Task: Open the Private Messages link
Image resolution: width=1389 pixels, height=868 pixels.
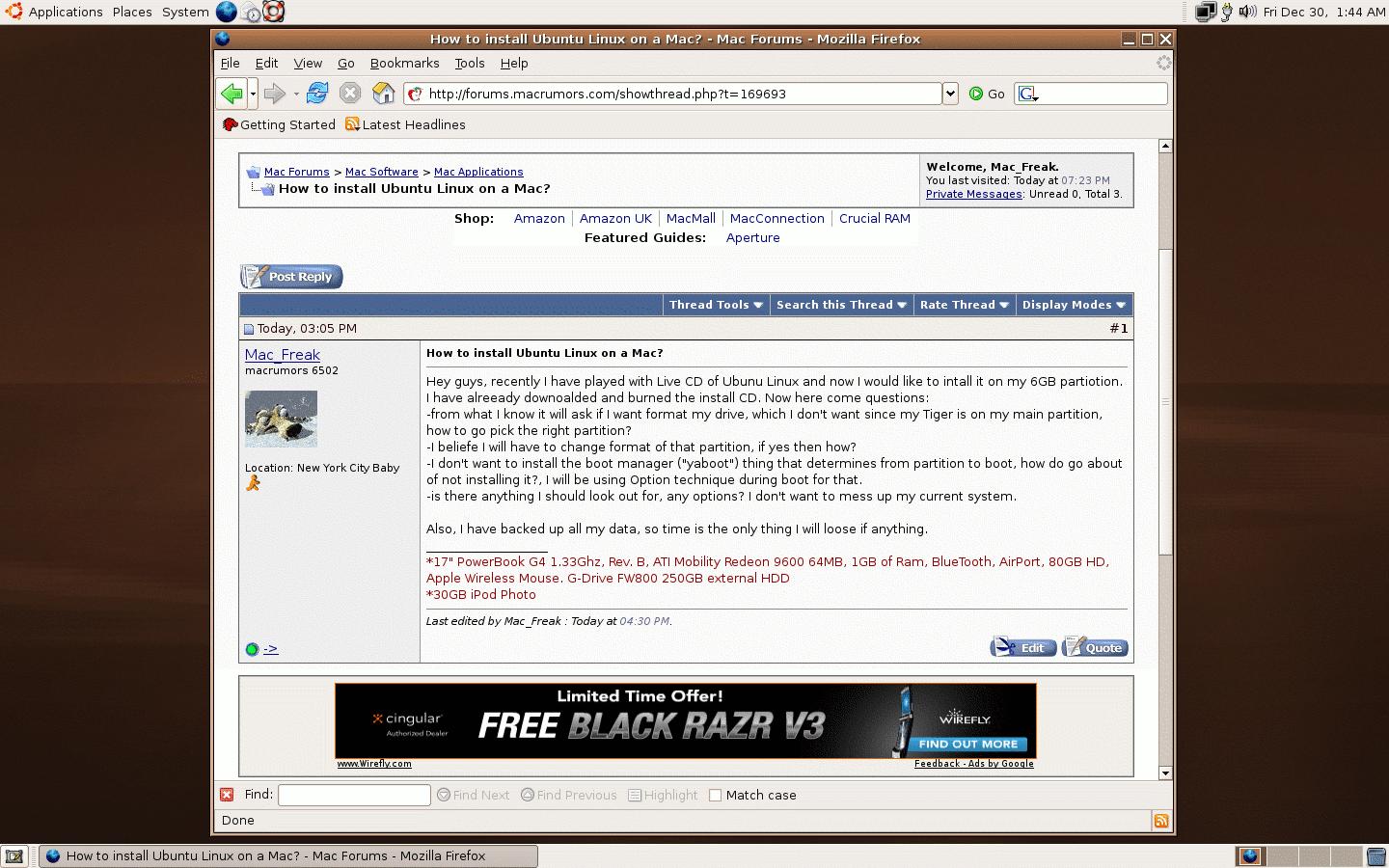Action: click(x=974, y=194)
